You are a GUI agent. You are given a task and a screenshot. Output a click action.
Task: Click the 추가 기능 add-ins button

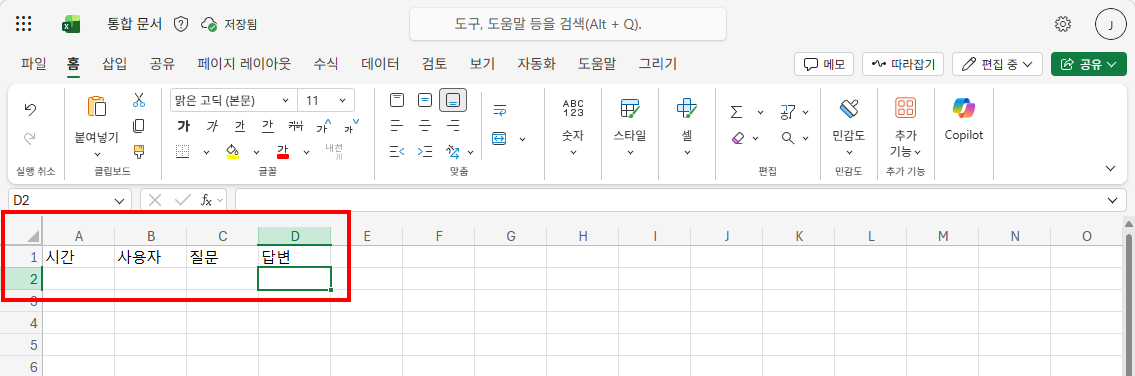[906, 126]
